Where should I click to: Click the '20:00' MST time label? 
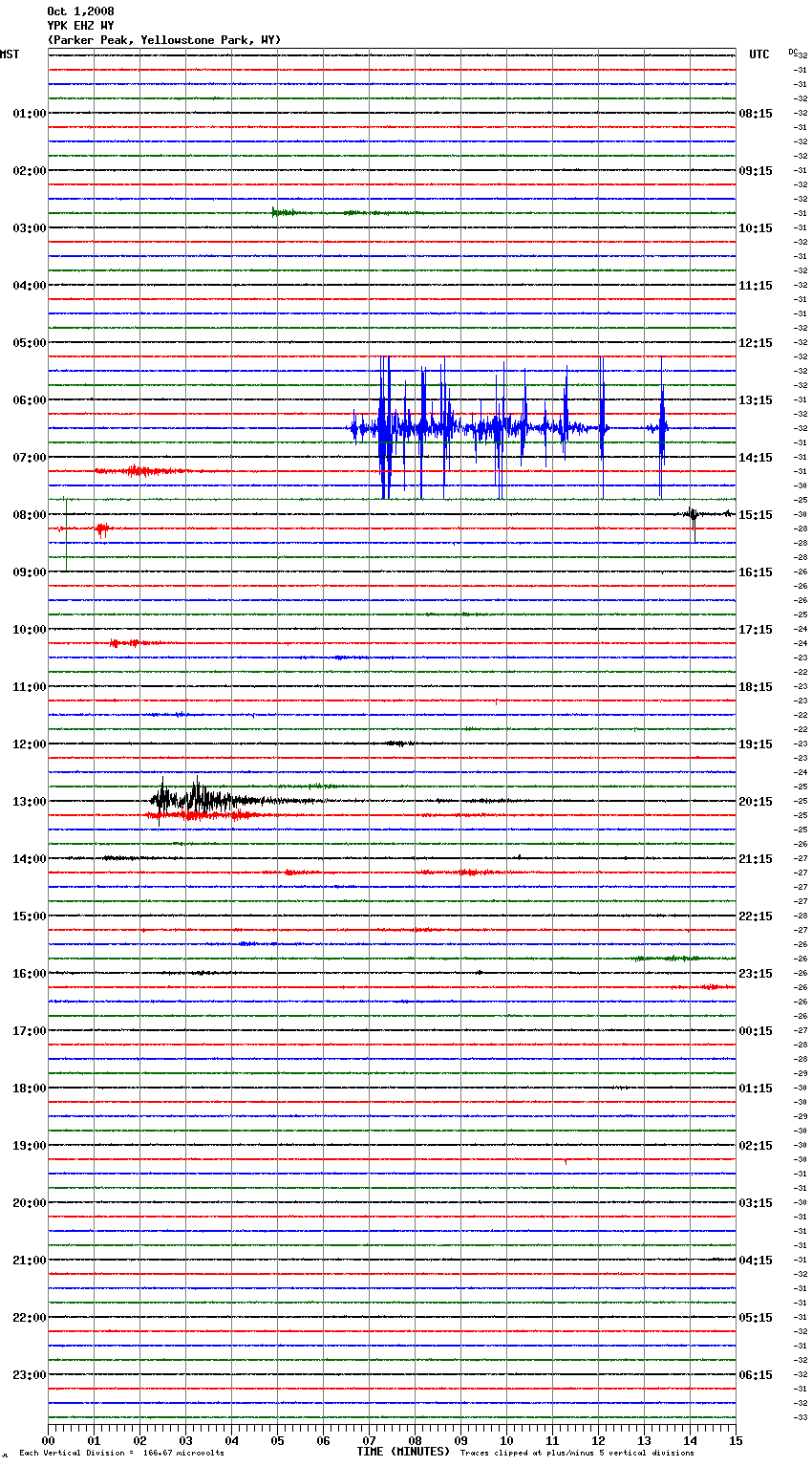click(x=30, y=1203)
